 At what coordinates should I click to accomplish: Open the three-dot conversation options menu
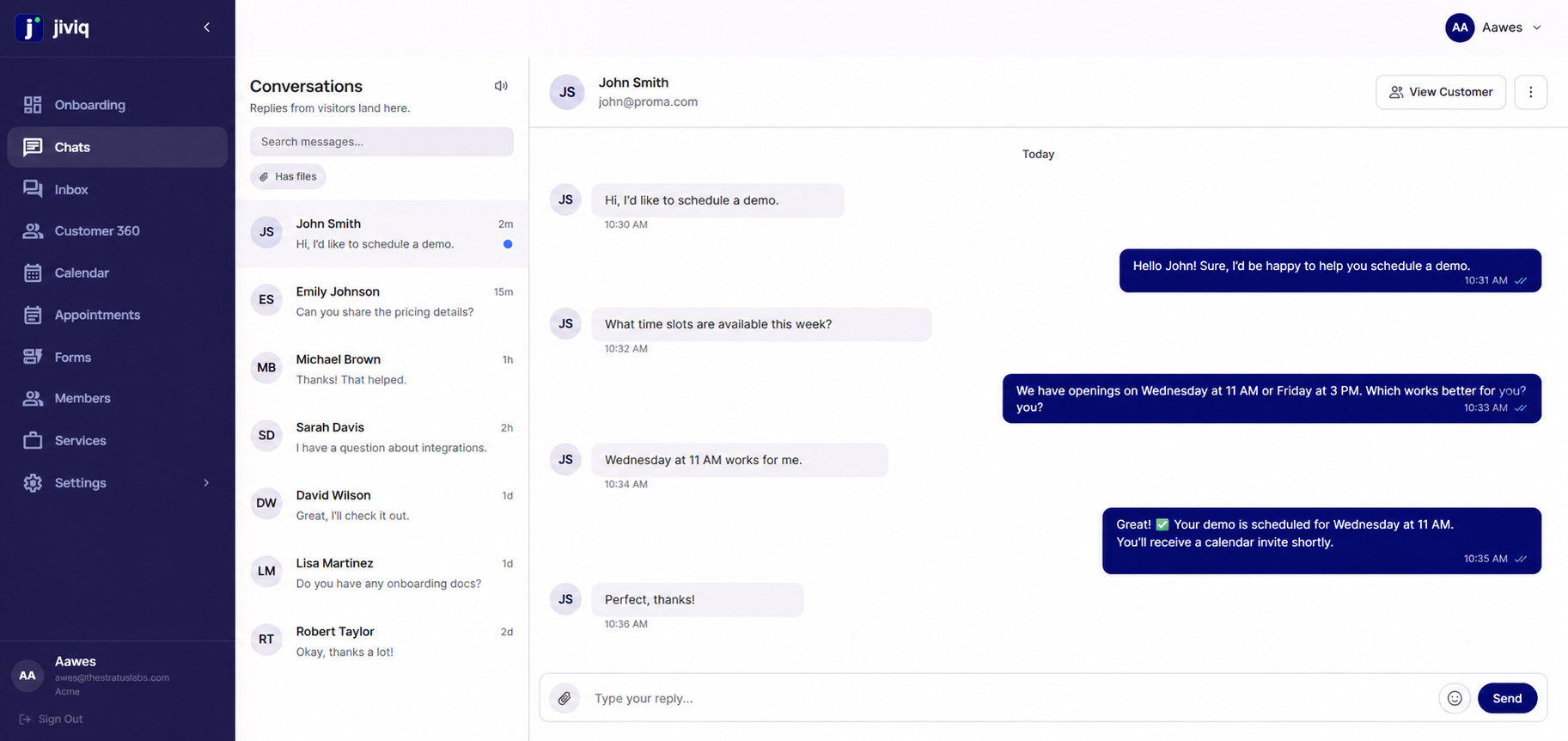click(1530, 92)
